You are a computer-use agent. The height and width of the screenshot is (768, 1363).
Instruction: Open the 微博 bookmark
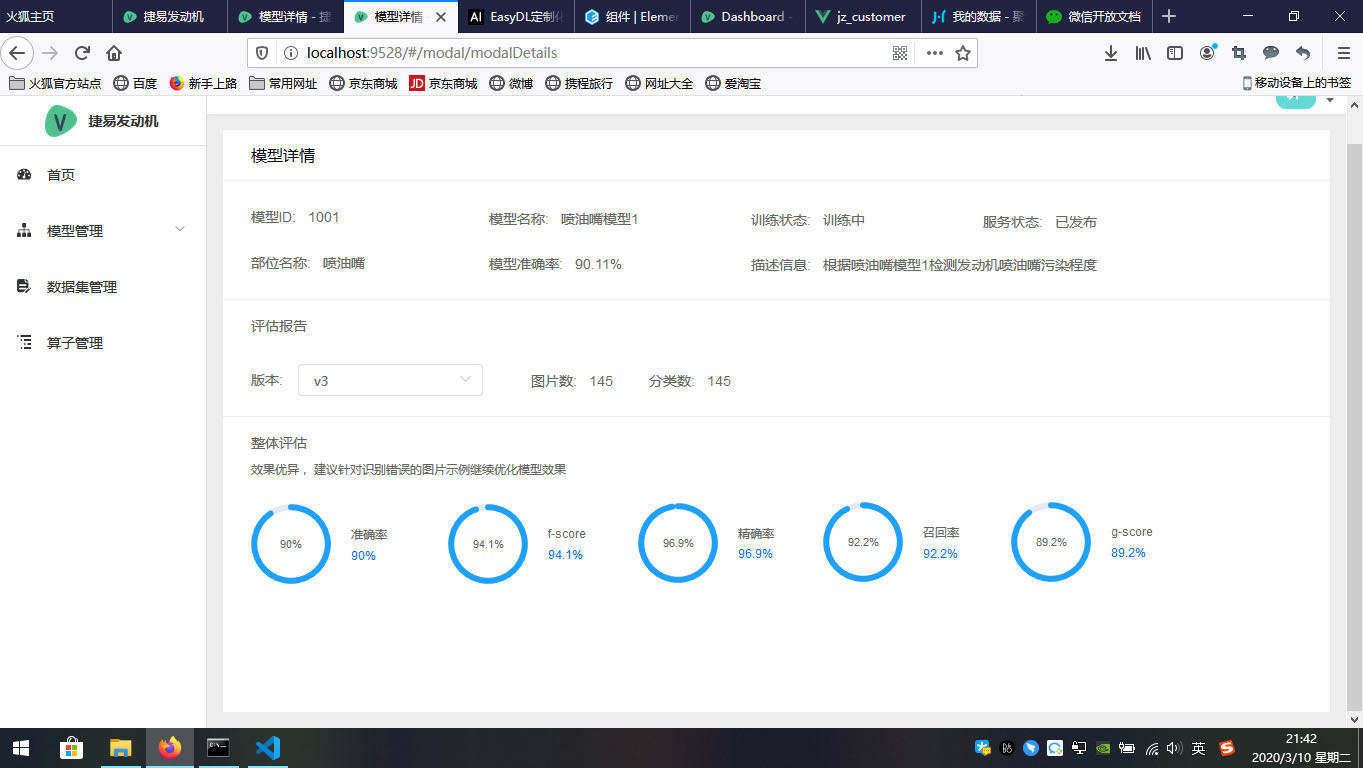pos(511,83)
